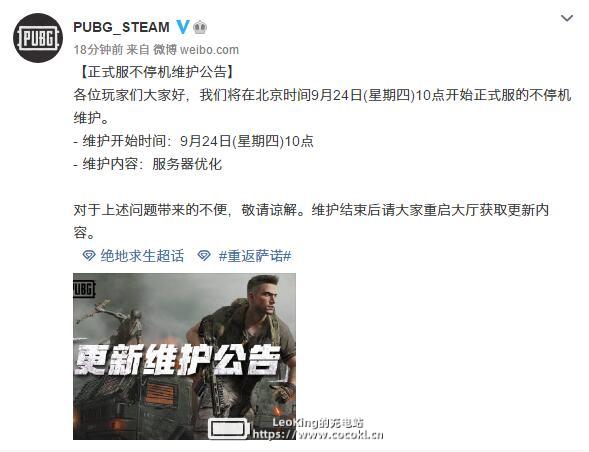Click the 【正式服不停机维护公告】 title line
Image resolution: width=589 pixels, height=452 pixels.
tap(156, 72)
